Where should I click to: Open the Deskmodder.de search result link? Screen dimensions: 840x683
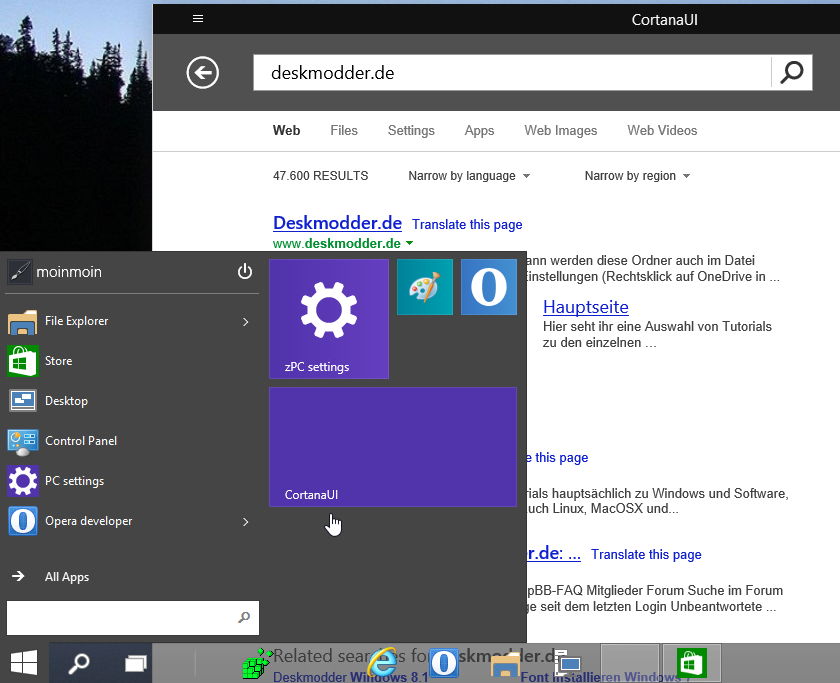pos(338,223)
